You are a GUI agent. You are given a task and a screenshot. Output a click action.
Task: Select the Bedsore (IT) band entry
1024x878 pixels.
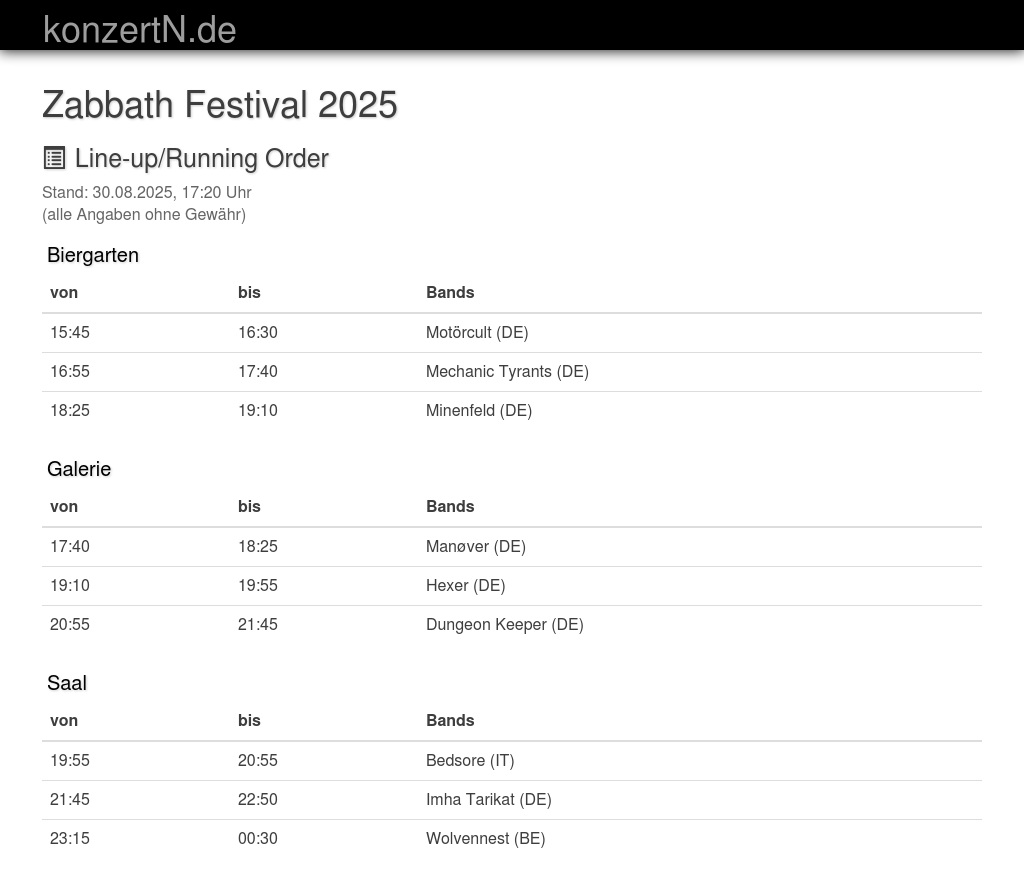pos(470,760)
